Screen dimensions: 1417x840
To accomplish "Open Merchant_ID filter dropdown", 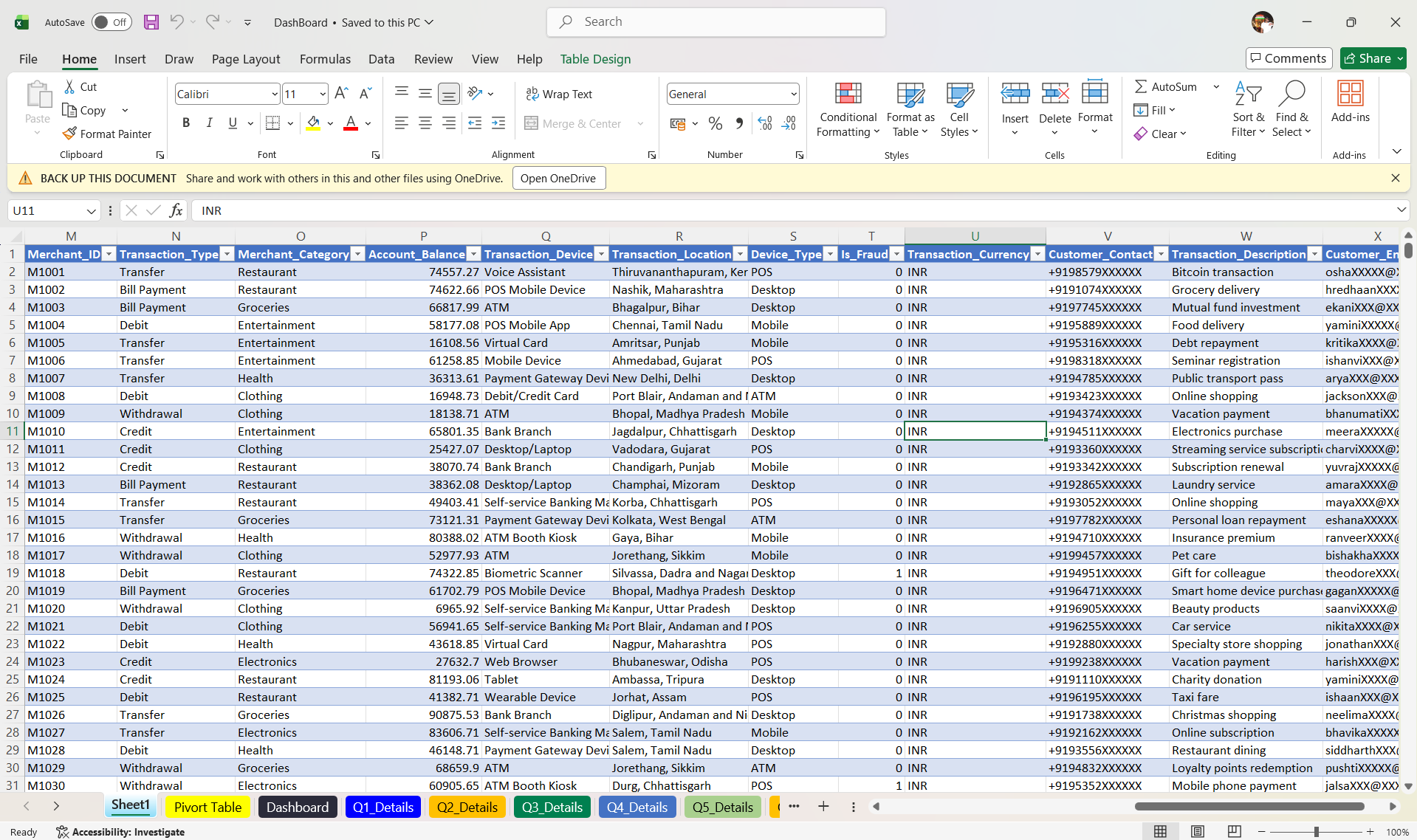I will [x=109, y=254].
